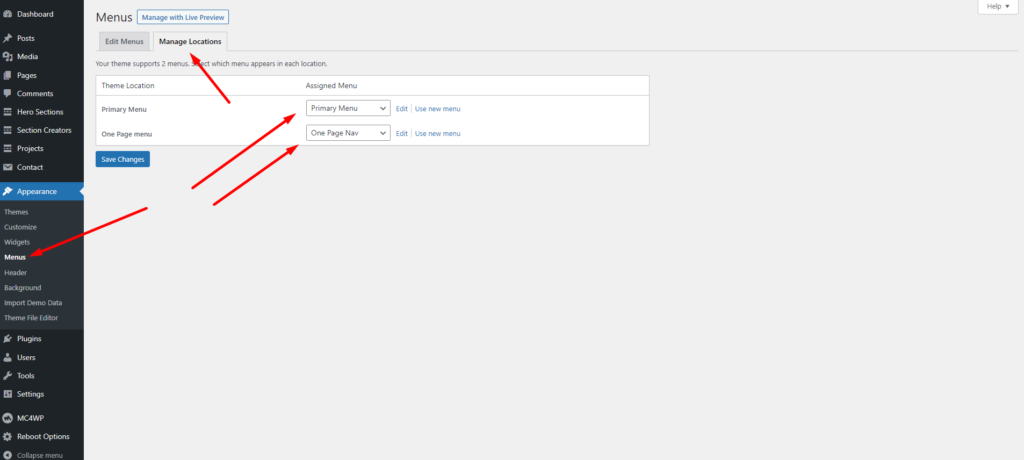Click Use new menu for One Page menu

[x=437, y=133]
